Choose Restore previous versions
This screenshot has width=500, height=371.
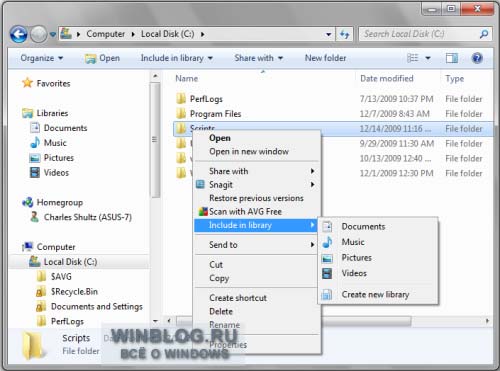click(x=256, y=198)
